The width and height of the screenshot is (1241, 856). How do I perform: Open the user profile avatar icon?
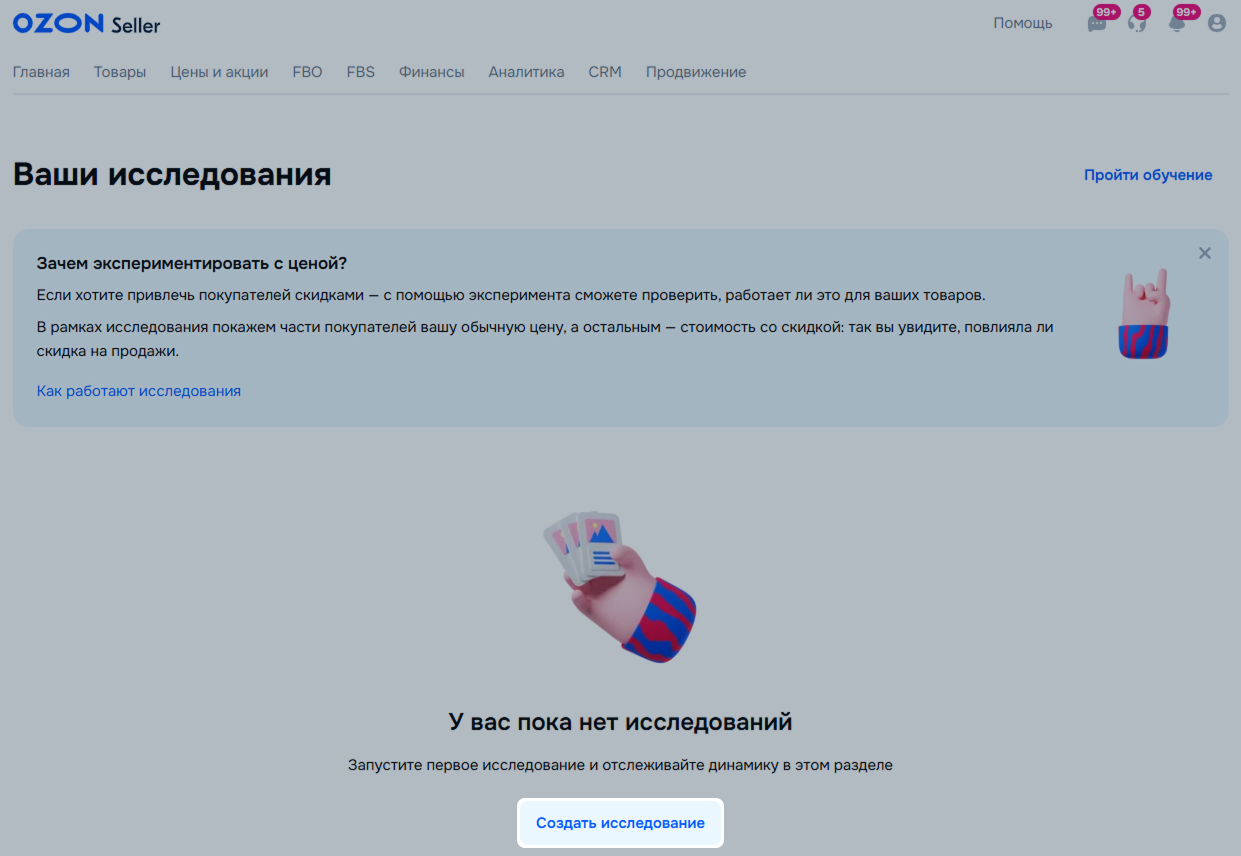[1217, 23]
